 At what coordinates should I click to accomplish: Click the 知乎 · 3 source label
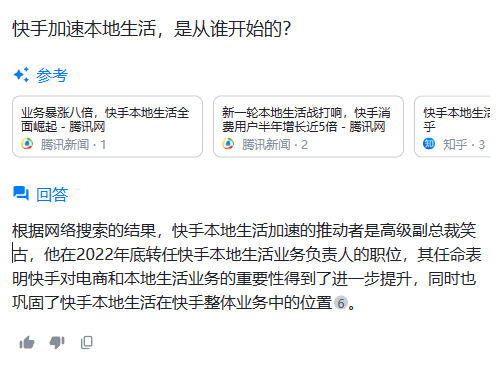point(464,145)
